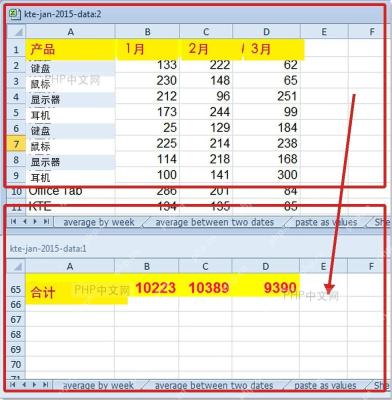This screenshot has height=400, width=392.
Task: Click '显示器' cell in row 4
Action: pos(70,100)
